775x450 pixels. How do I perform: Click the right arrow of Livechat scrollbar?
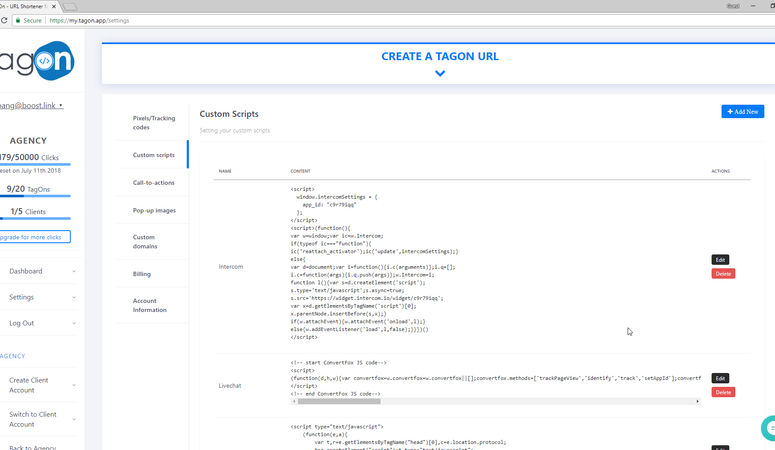click(697, 402)
